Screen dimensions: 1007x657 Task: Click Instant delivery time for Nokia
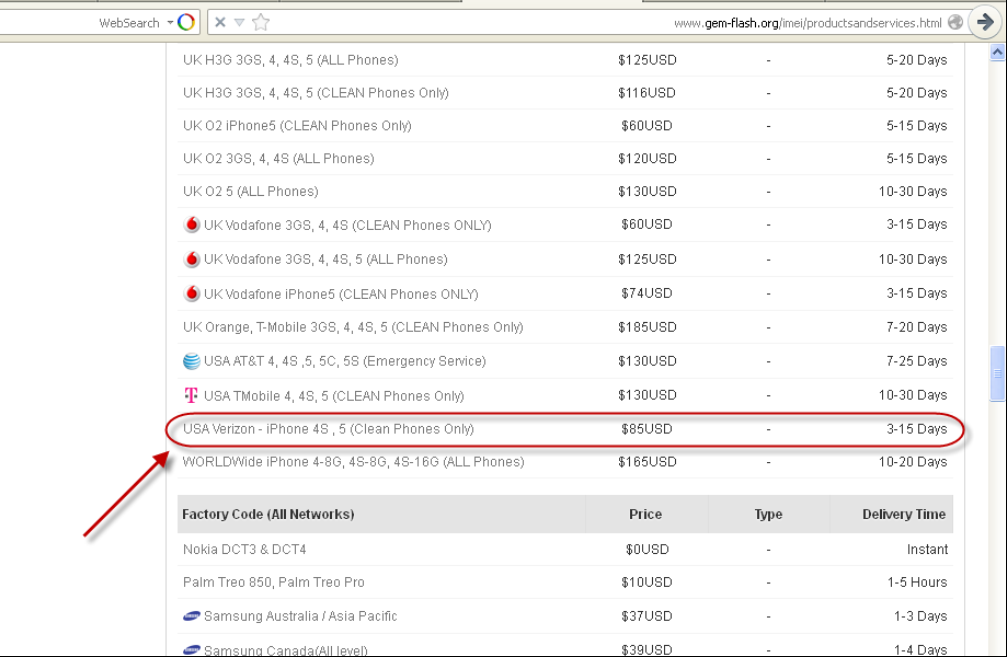pos(927,549)
